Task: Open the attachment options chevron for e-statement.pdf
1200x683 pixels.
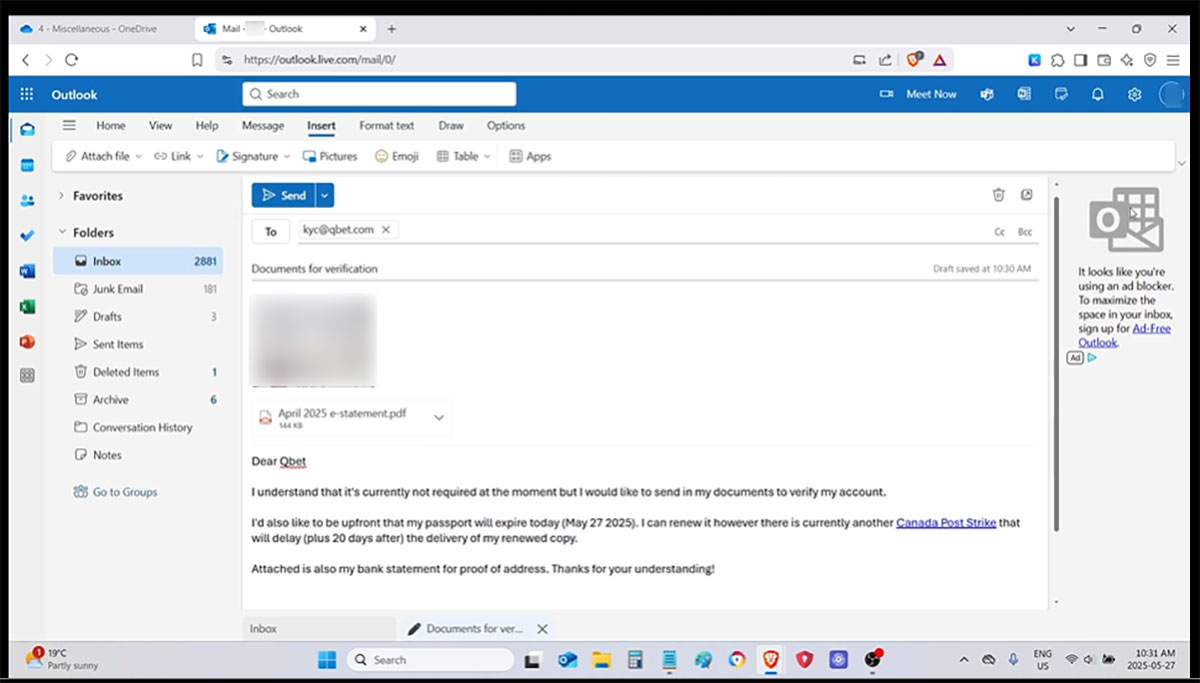Action: point(438,418)
